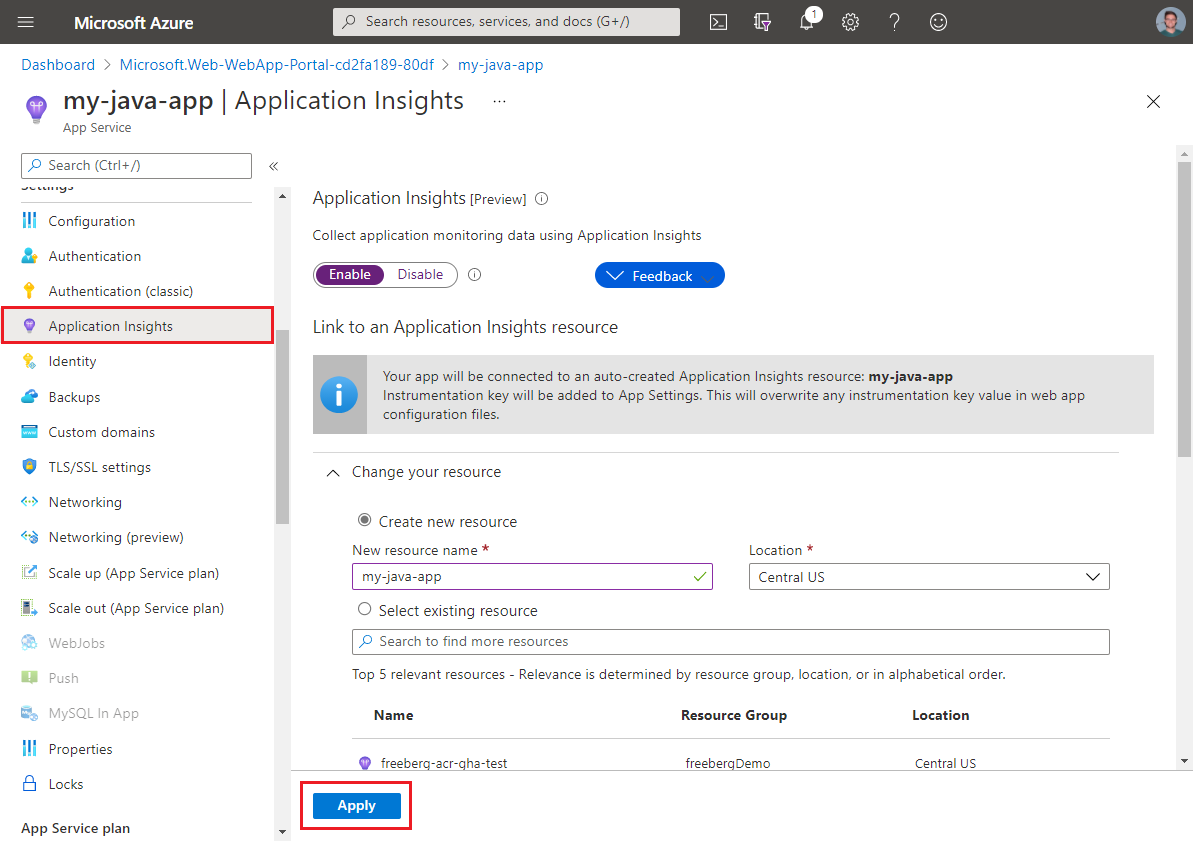The image size is (1193, 841).
Task: Choose Select existing resource option
Action: coord(364,610)
